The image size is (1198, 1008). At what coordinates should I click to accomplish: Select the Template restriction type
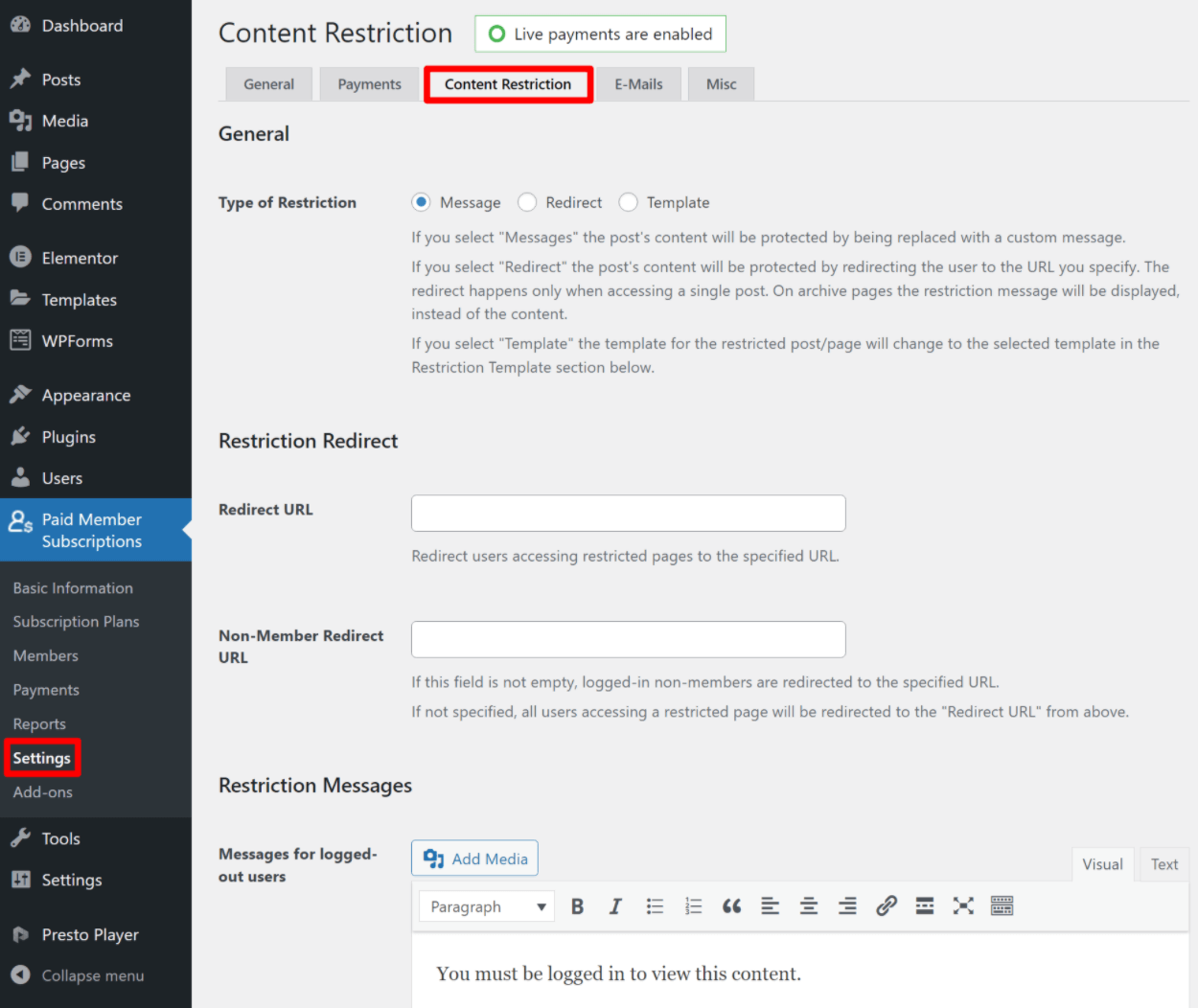[628, 202]
